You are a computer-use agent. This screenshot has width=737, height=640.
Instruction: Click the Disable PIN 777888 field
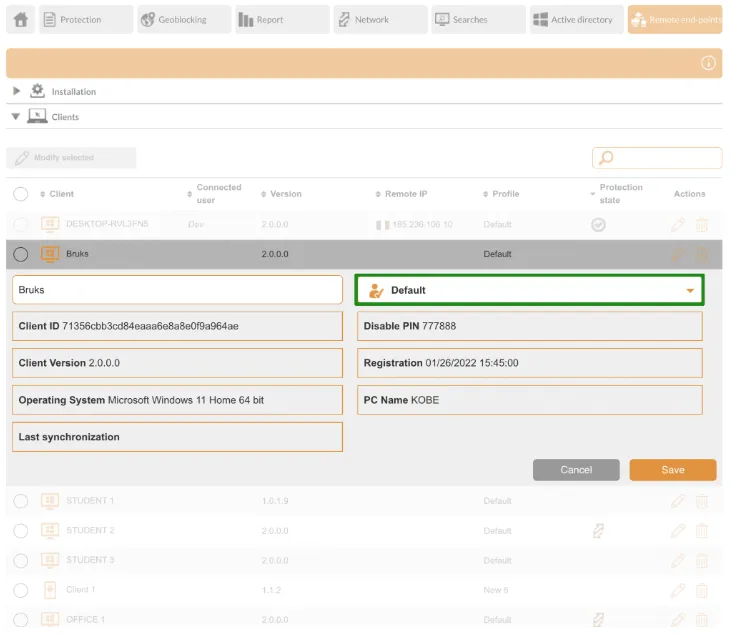point(530,326)
